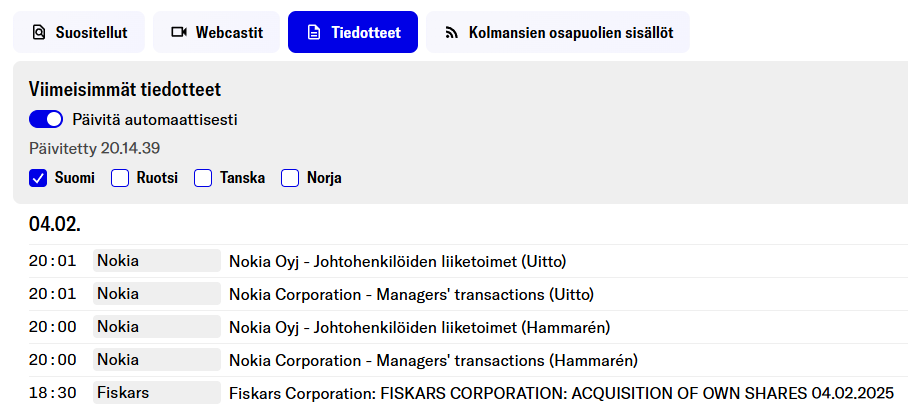Open the Suositellut tab
908x409 pixels.
[78, 33]
